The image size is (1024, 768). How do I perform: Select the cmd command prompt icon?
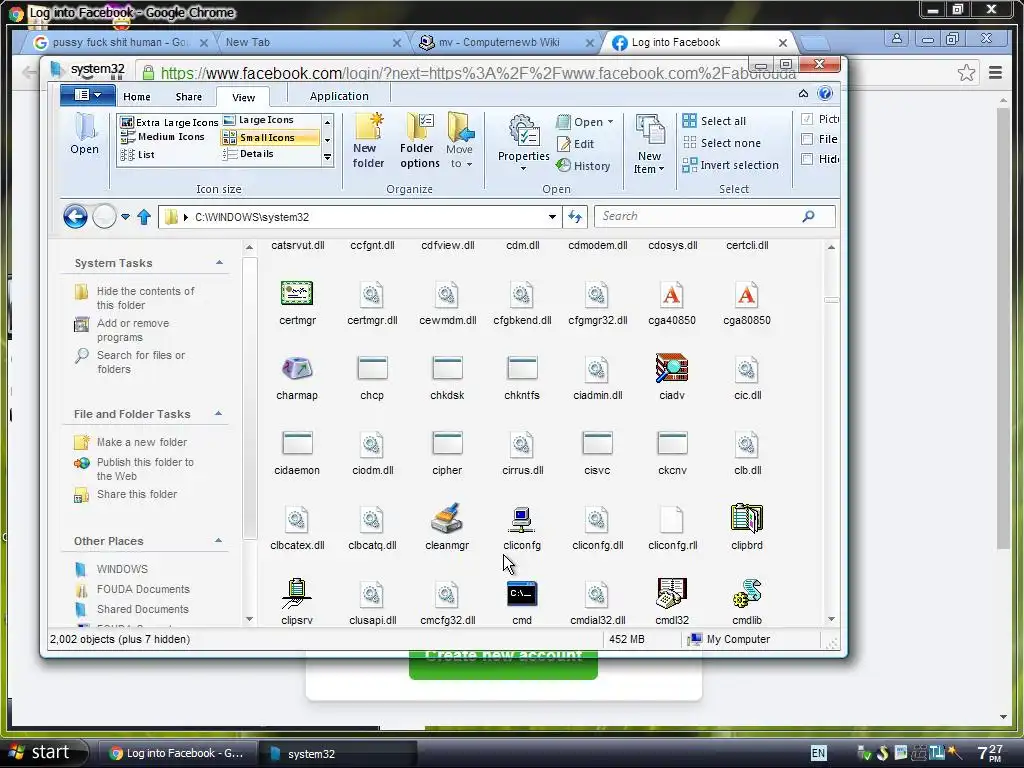click(522, 594)
